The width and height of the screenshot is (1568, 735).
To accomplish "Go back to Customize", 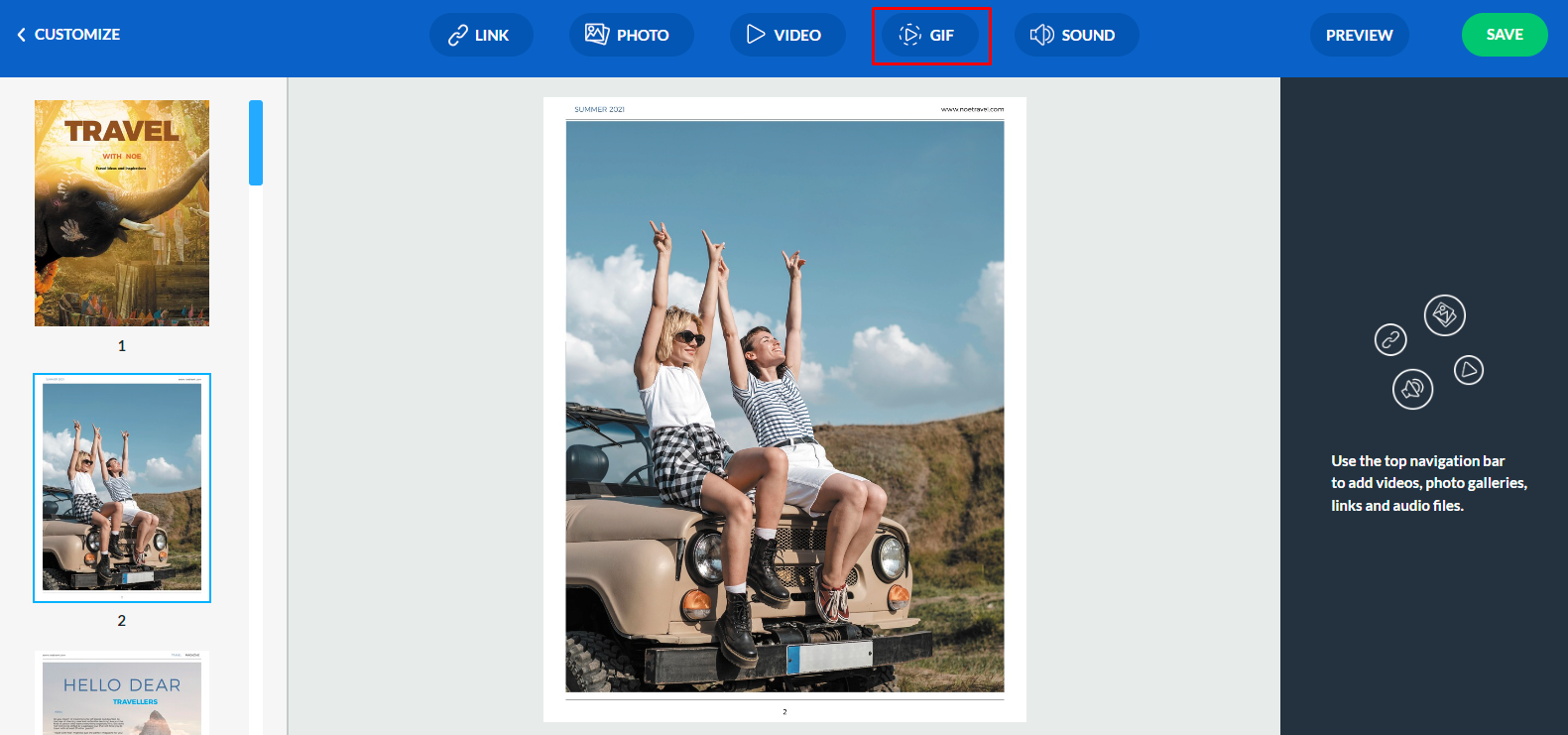I will (x=68, y=35).
